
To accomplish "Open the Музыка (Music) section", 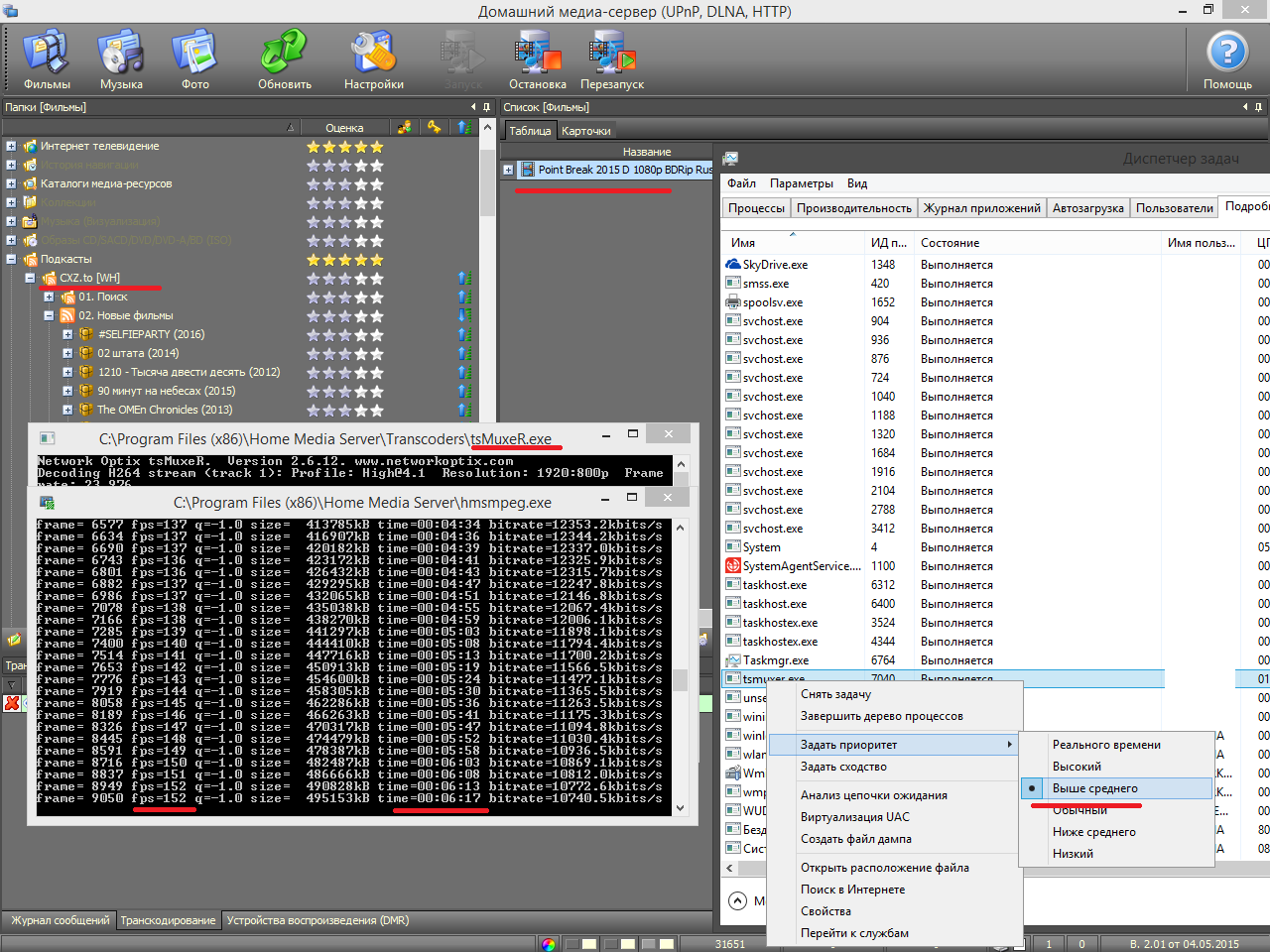I will tap(121, 59).
